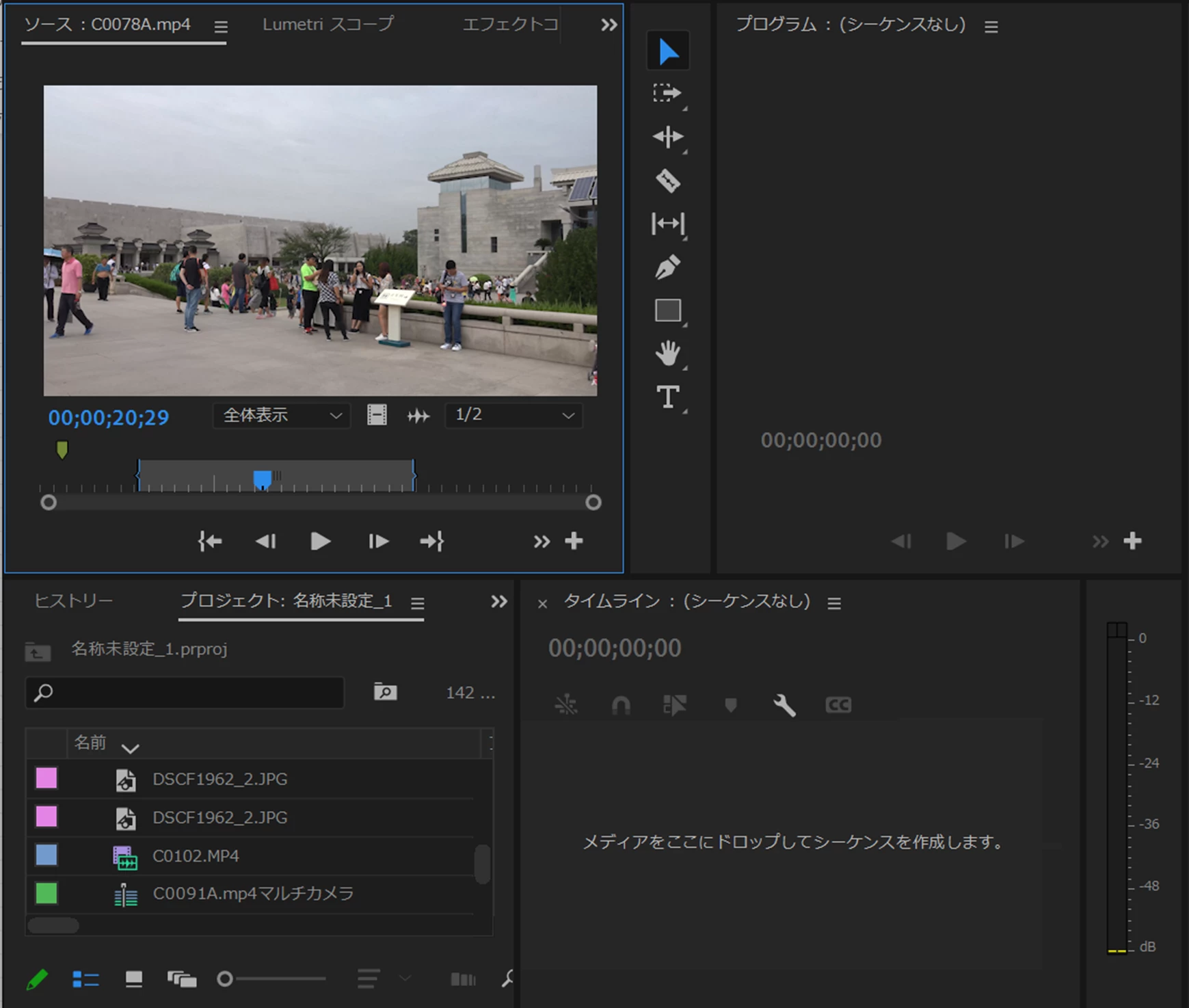Switch to the Lumetri スコープ tab
The image size is (1189, 1008).
point(328,25)
